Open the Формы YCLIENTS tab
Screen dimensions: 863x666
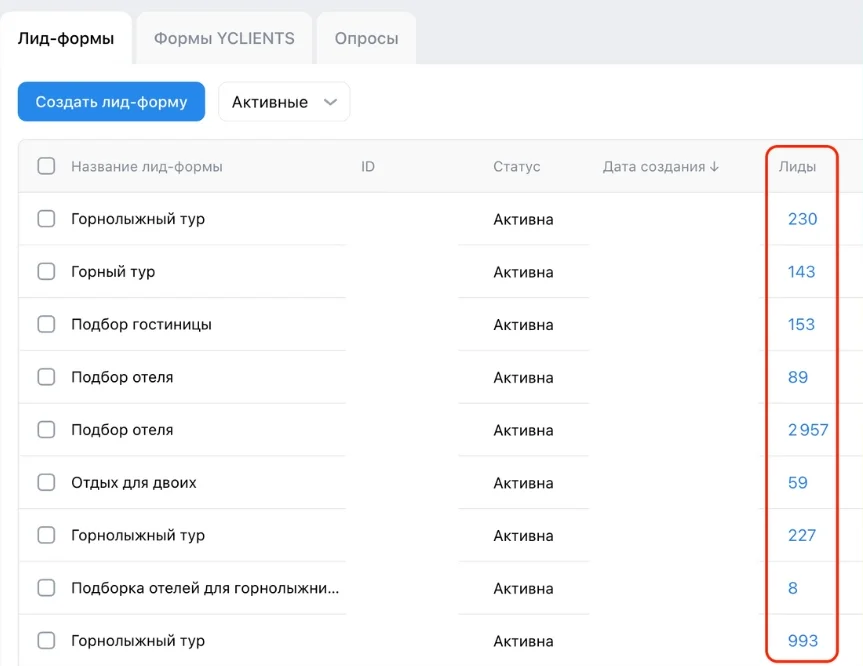point(224,39)
